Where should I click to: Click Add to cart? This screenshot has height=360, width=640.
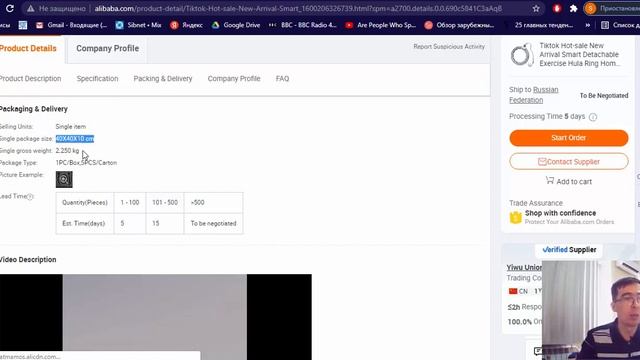pos(569,181)
